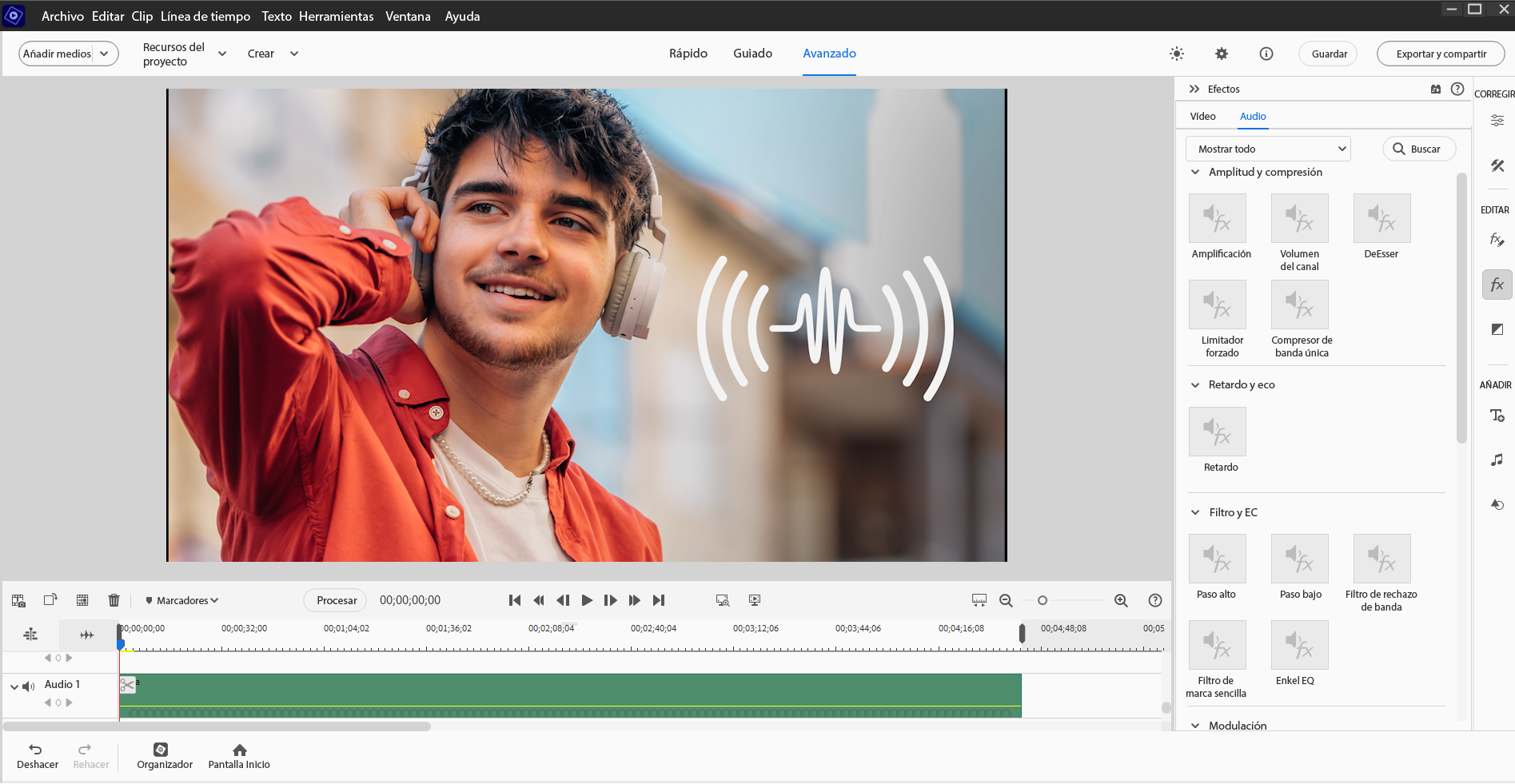Expand the Modulación effects category
Image resolution: width=1515 pixels, height=784 pixels.
click(x=1194, y=725)
